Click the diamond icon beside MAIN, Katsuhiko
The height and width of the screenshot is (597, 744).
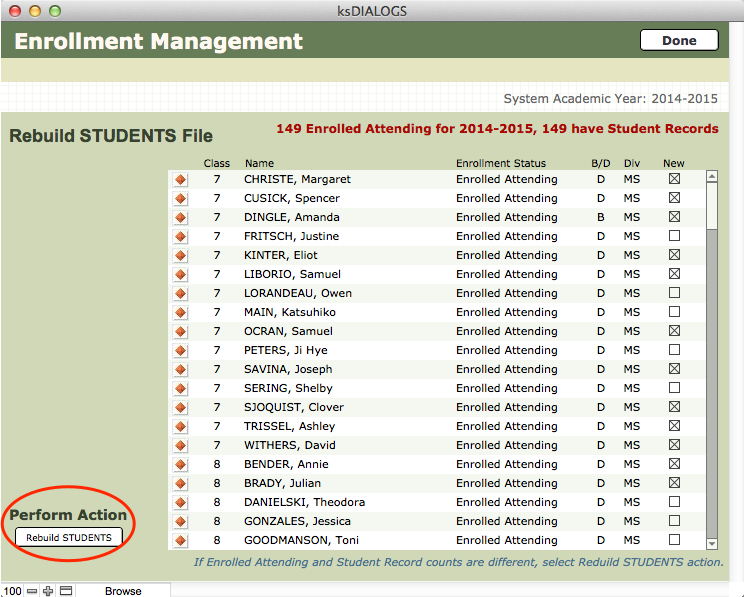[x=180, y=313]
